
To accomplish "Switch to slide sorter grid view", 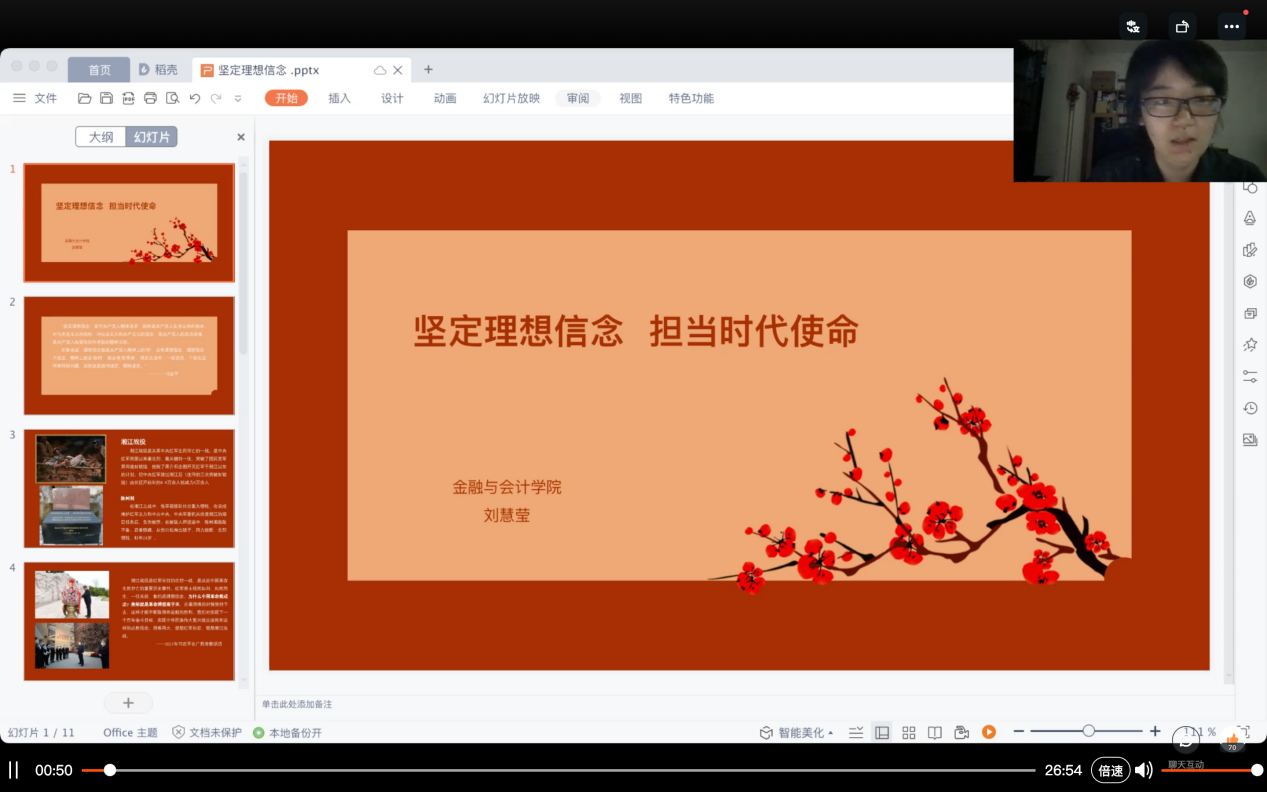I will tap(908, 732).
